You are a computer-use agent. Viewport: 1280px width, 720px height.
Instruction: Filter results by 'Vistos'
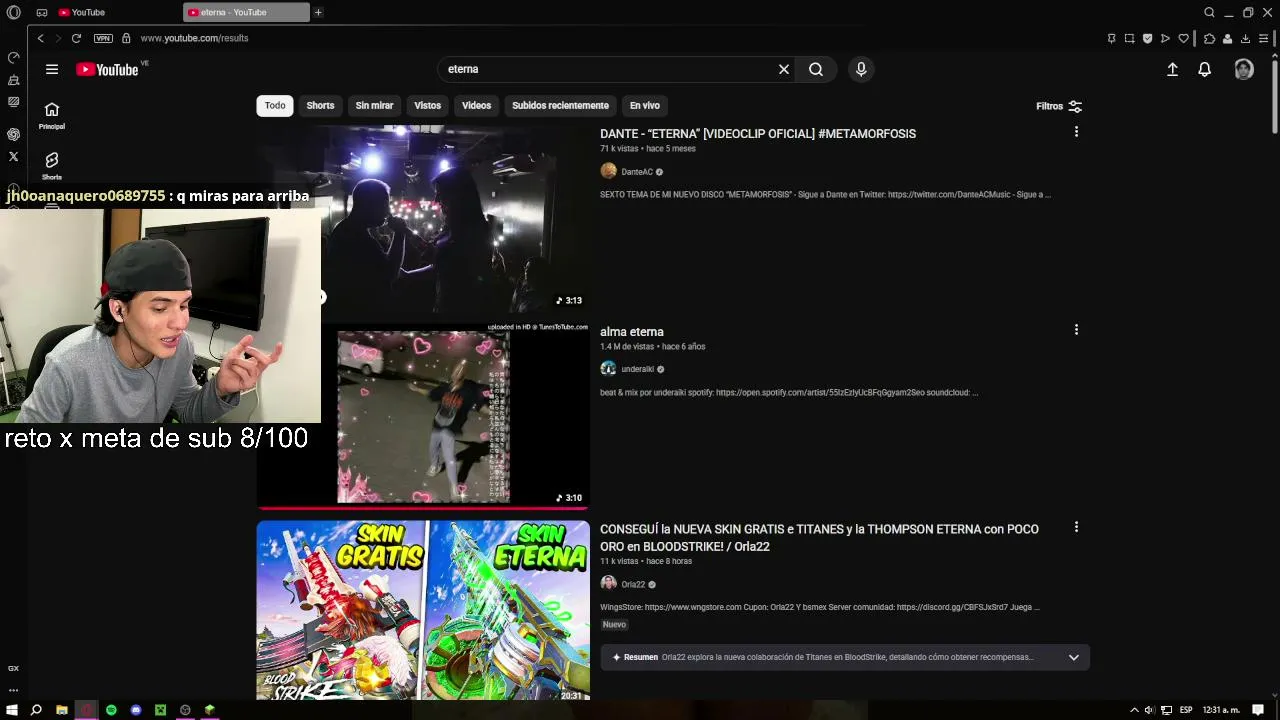428,105
